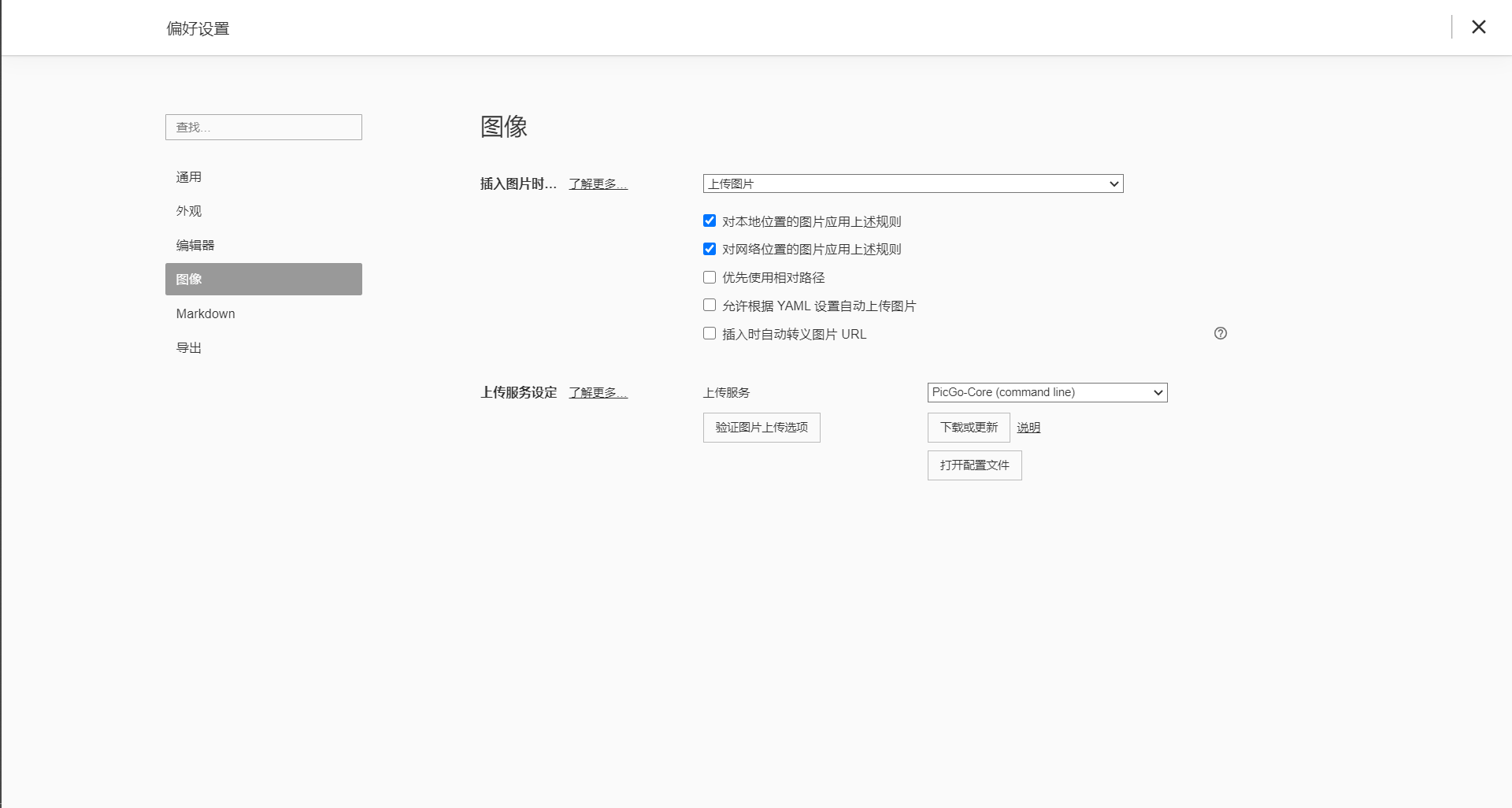This screenshot has width=1512, height=808.
Task: Select the 图像 settings section
Action: tap(264, 279)
